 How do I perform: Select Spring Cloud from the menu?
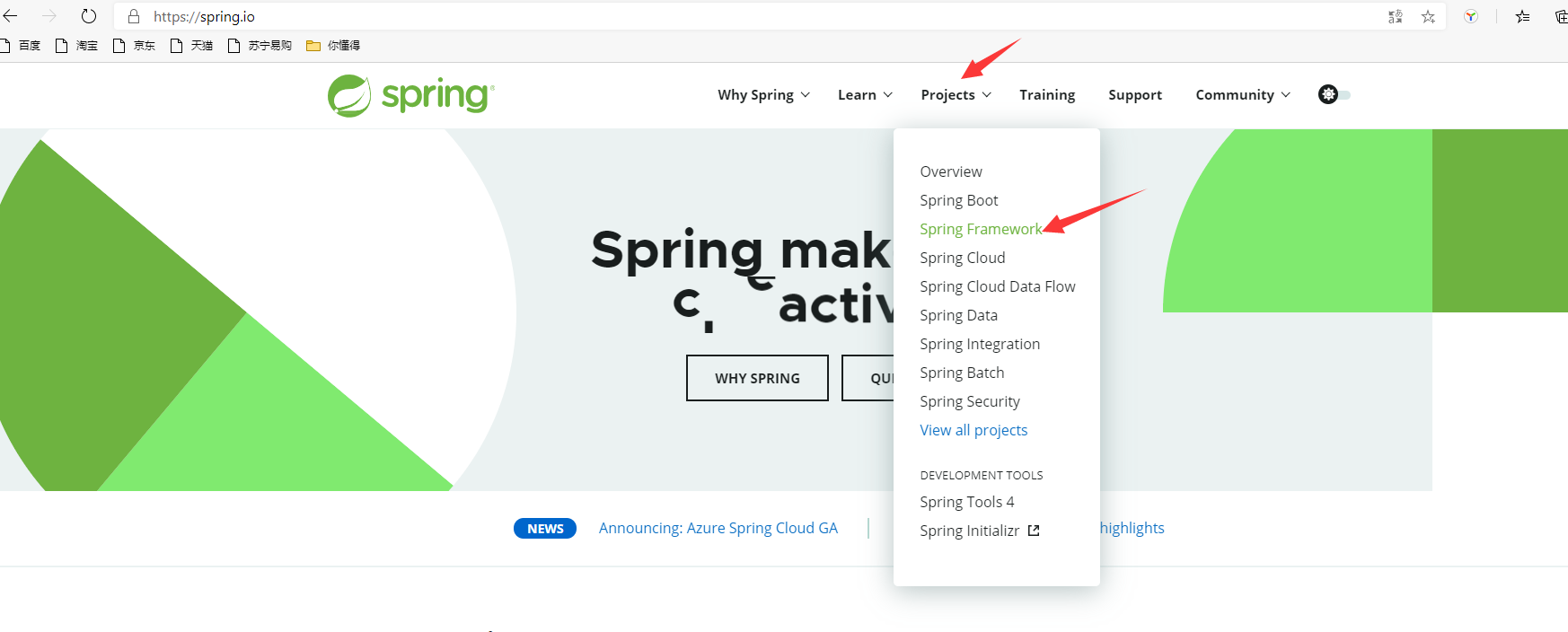(x=963, y=258)
